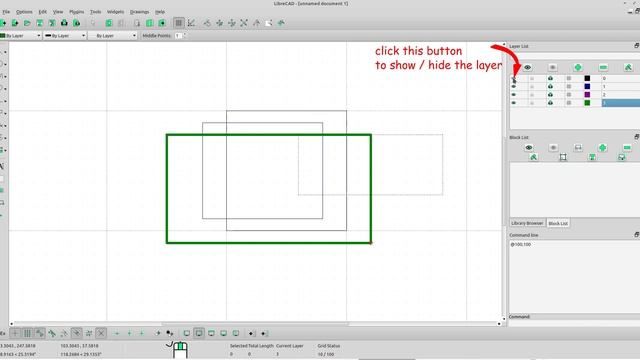The image size is (640, 360).
Task: Click the Command input field
Action: pos(574,323)
